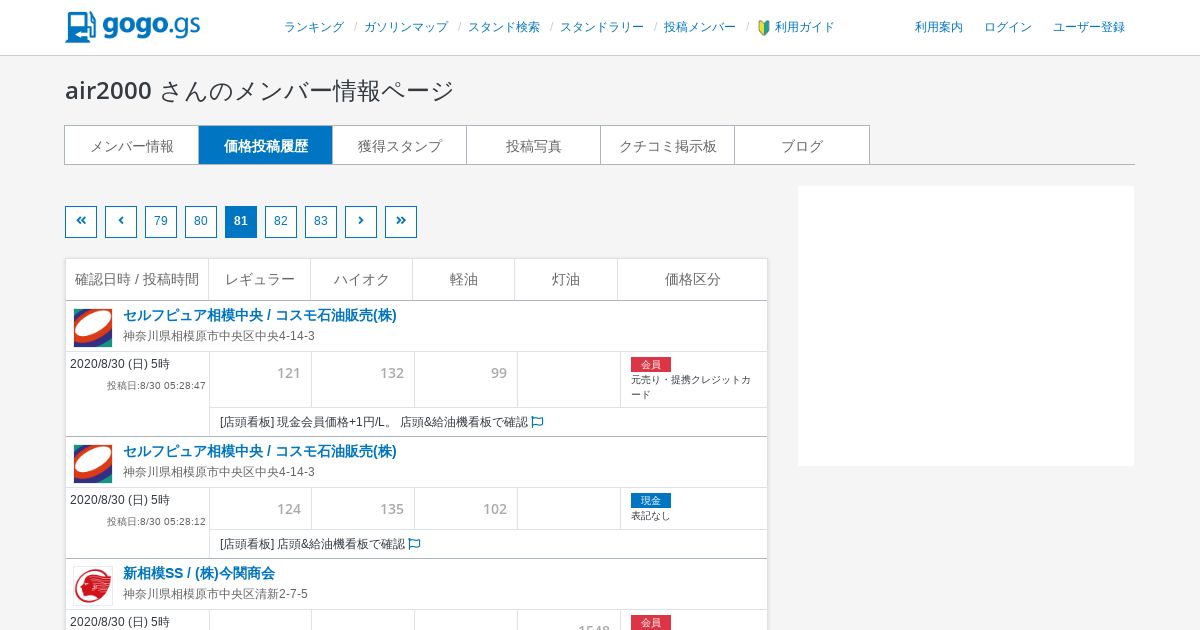Image resolution: width=1200 pixels, height=630 pixels.
Task: Click the ログイン link
Action: [x=1008, y=28]
